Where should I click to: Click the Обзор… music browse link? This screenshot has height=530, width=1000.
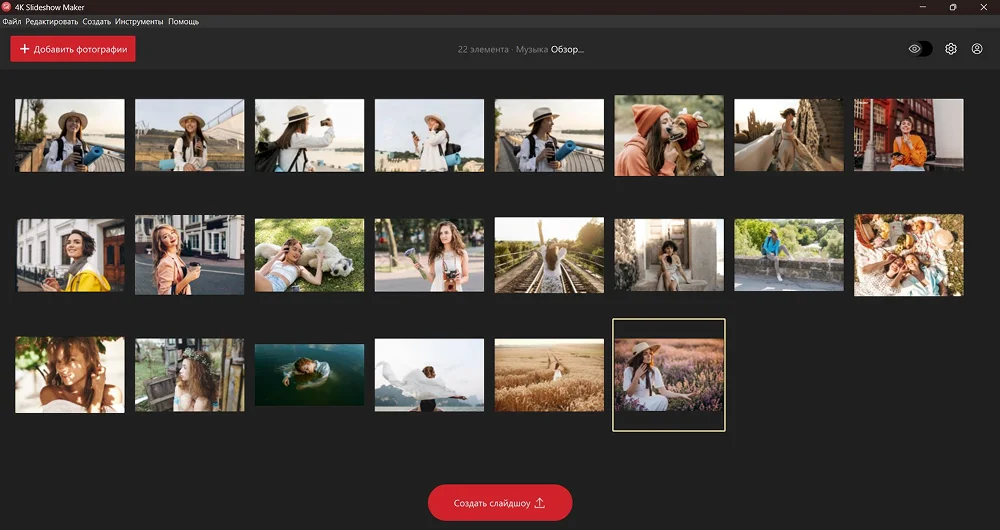pyautogui.click(x=567, y=49)
